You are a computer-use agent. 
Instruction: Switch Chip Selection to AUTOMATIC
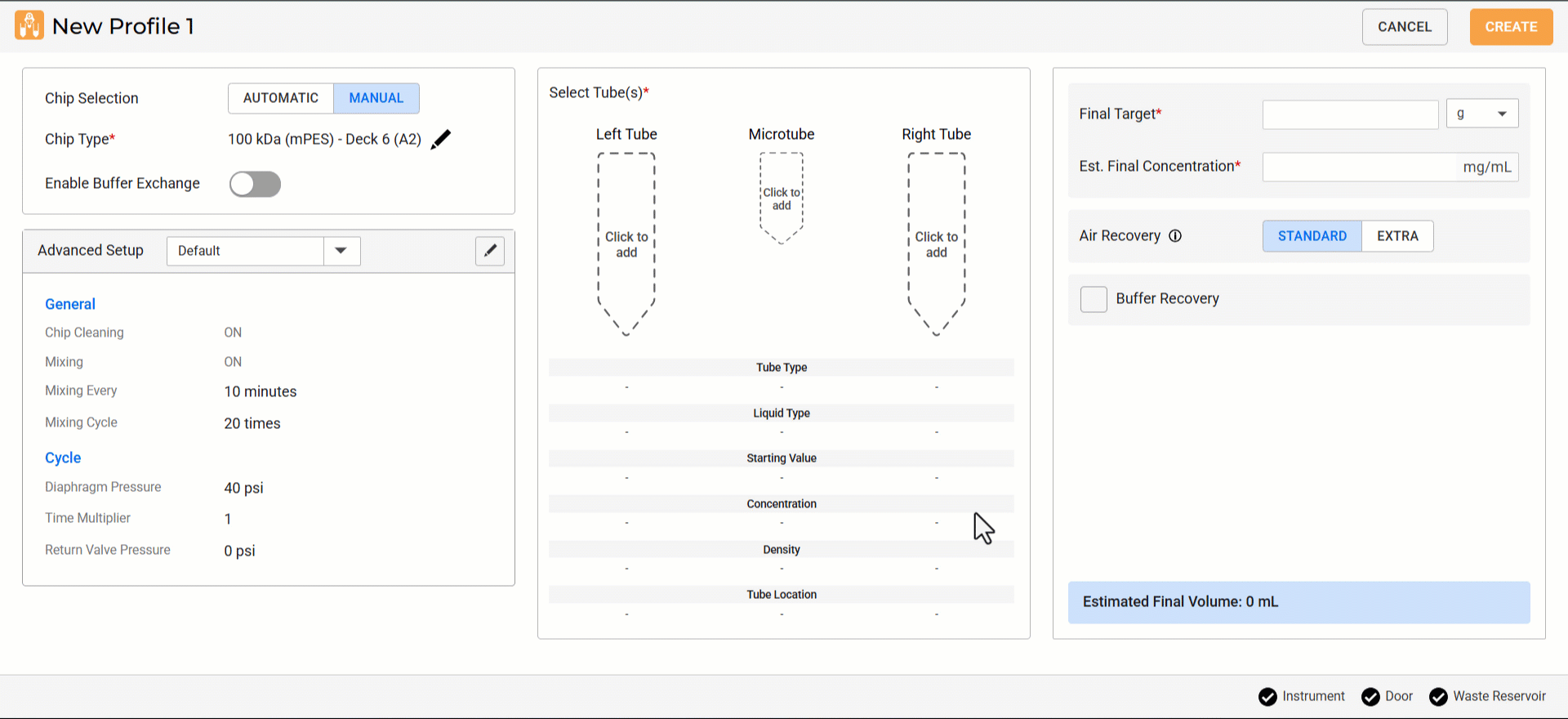[x=281, y=98]
